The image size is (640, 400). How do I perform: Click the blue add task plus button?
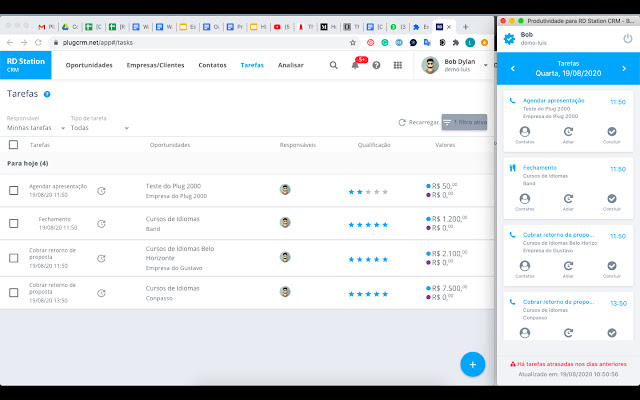pyautogui.click(x=471, y=363)
